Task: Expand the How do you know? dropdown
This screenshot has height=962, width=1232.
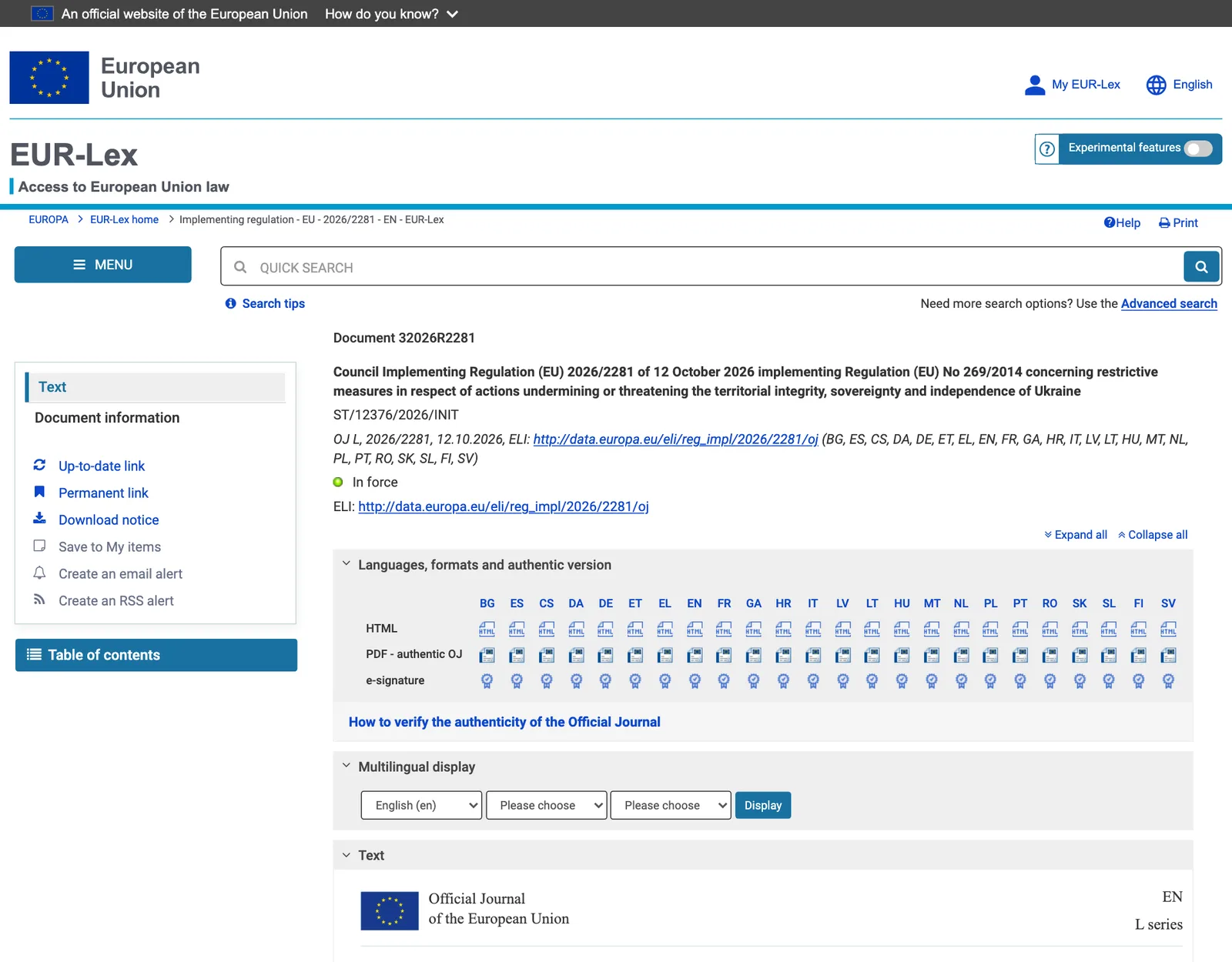Action: [391, 14]
